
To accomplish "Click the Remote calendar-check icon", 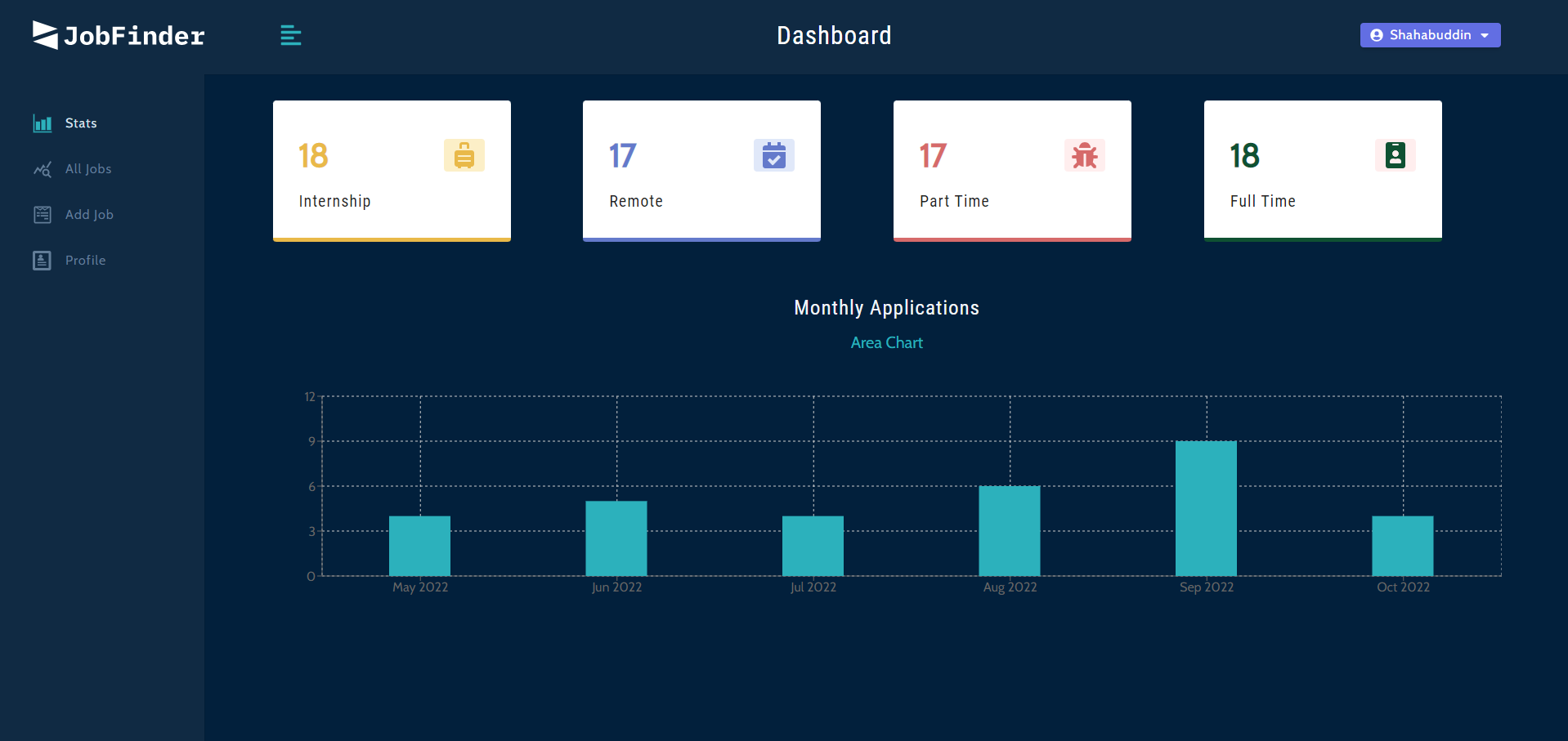I will 773,155.
